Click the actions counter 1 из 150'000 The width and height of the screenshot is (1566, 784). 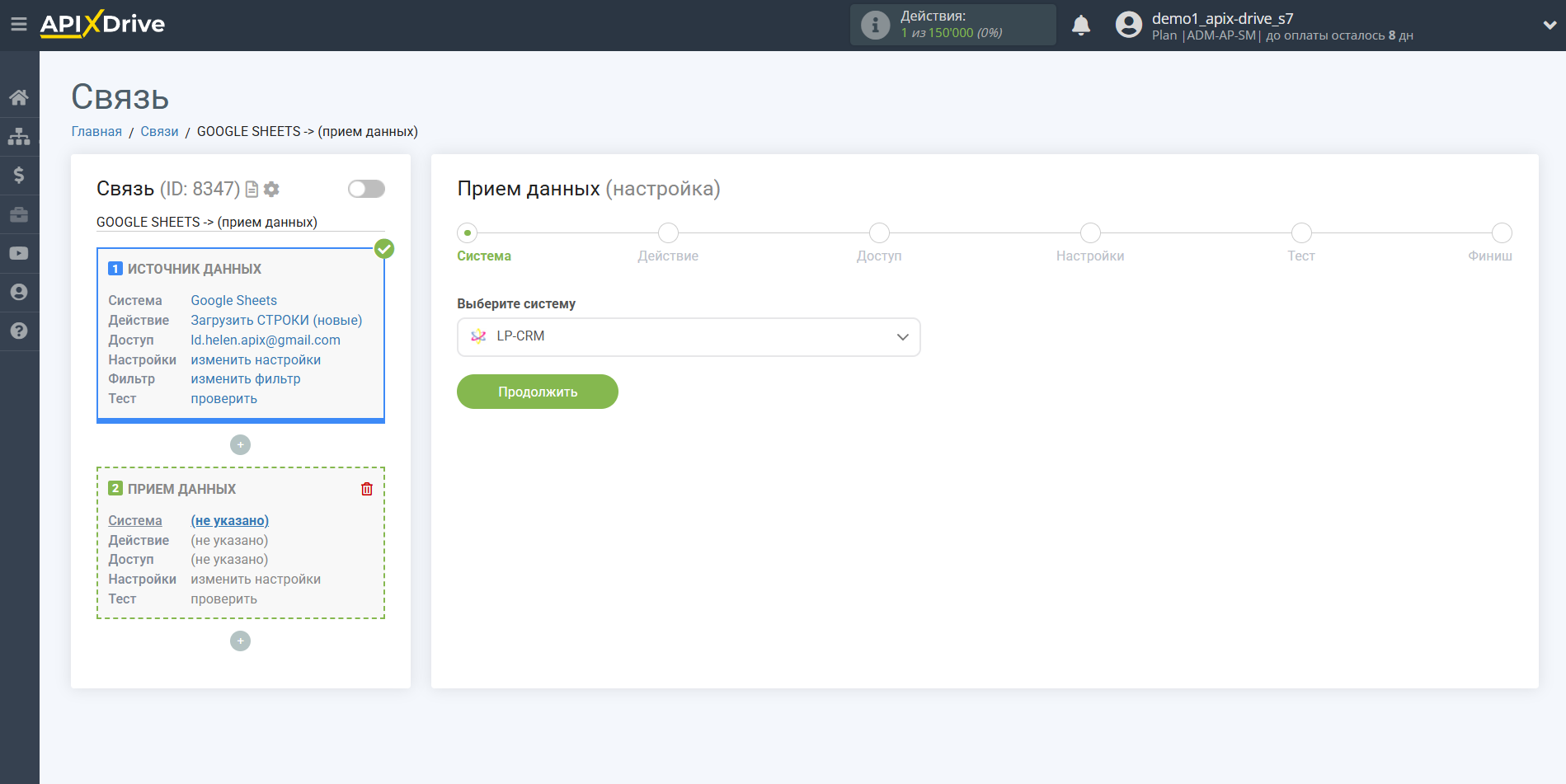coord(952,33)
